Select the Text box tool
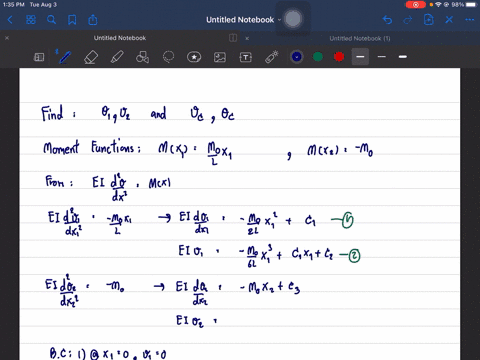The width and height of the screenshot is (480, 360). 246,57
